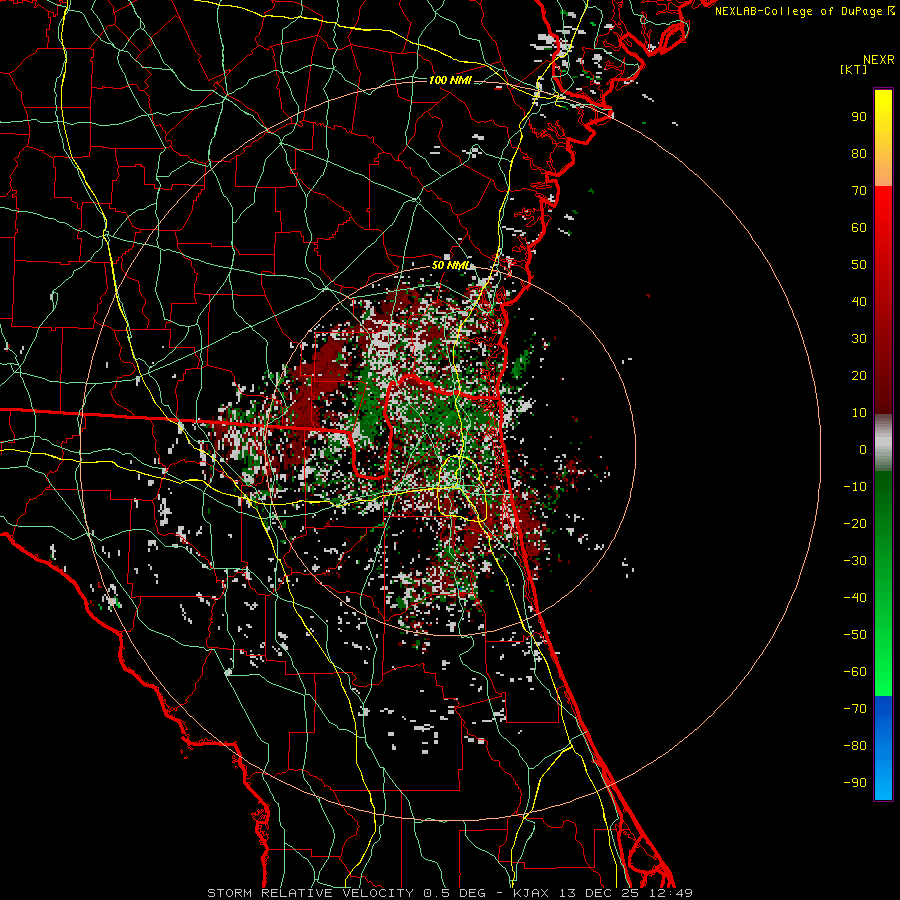Image resolution: width=900 pixels, height=900 pixels.
Task: Select the -10 value on velocity scale
Action: [855, 487]
